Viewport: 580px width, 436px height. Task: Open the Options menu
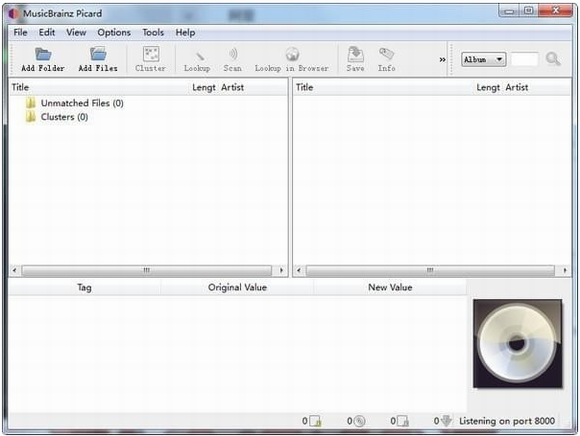click(x=114, y=33)
